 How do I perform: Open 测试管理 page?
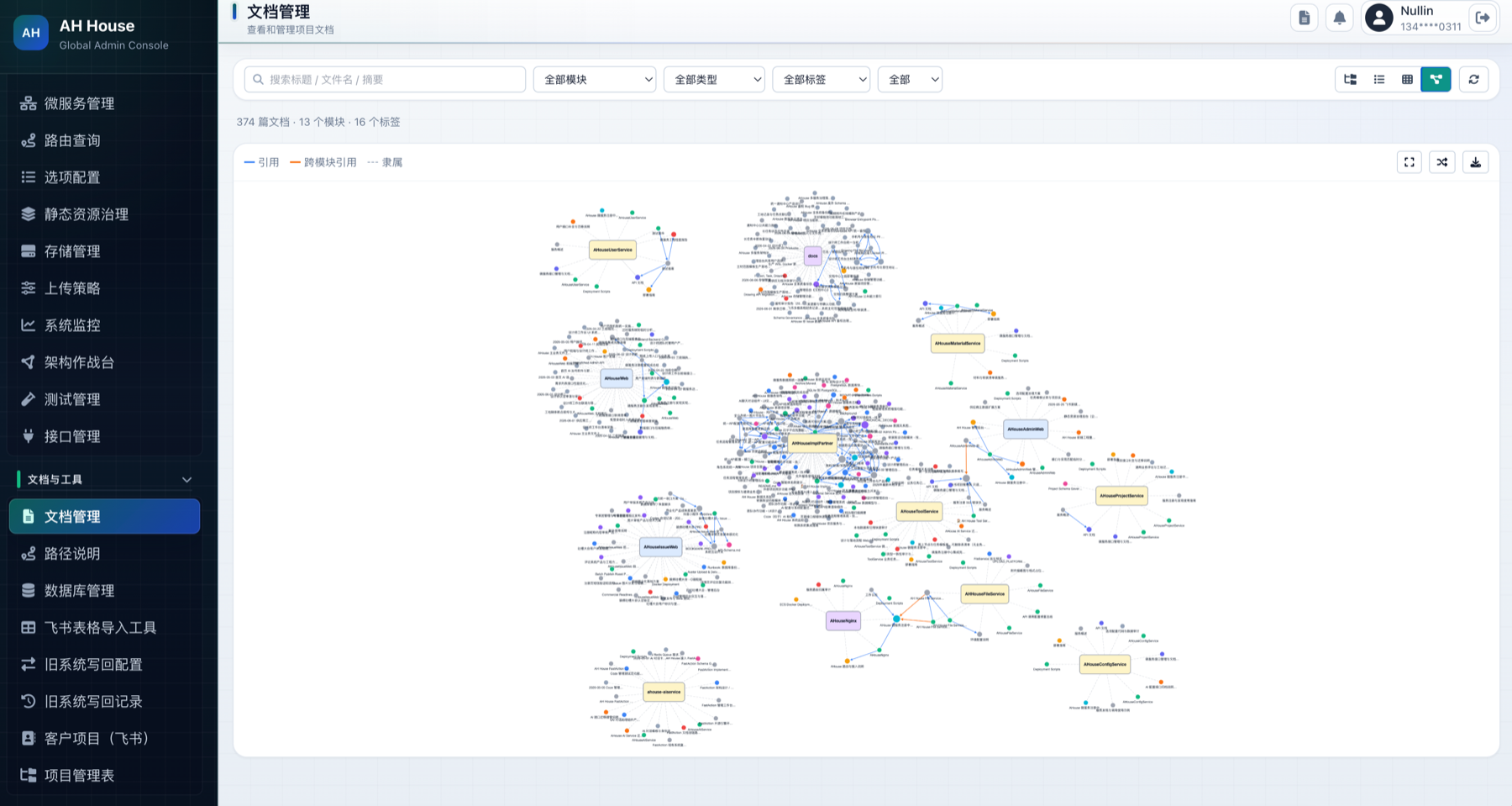pyautogui.click(x=105, y=399)
